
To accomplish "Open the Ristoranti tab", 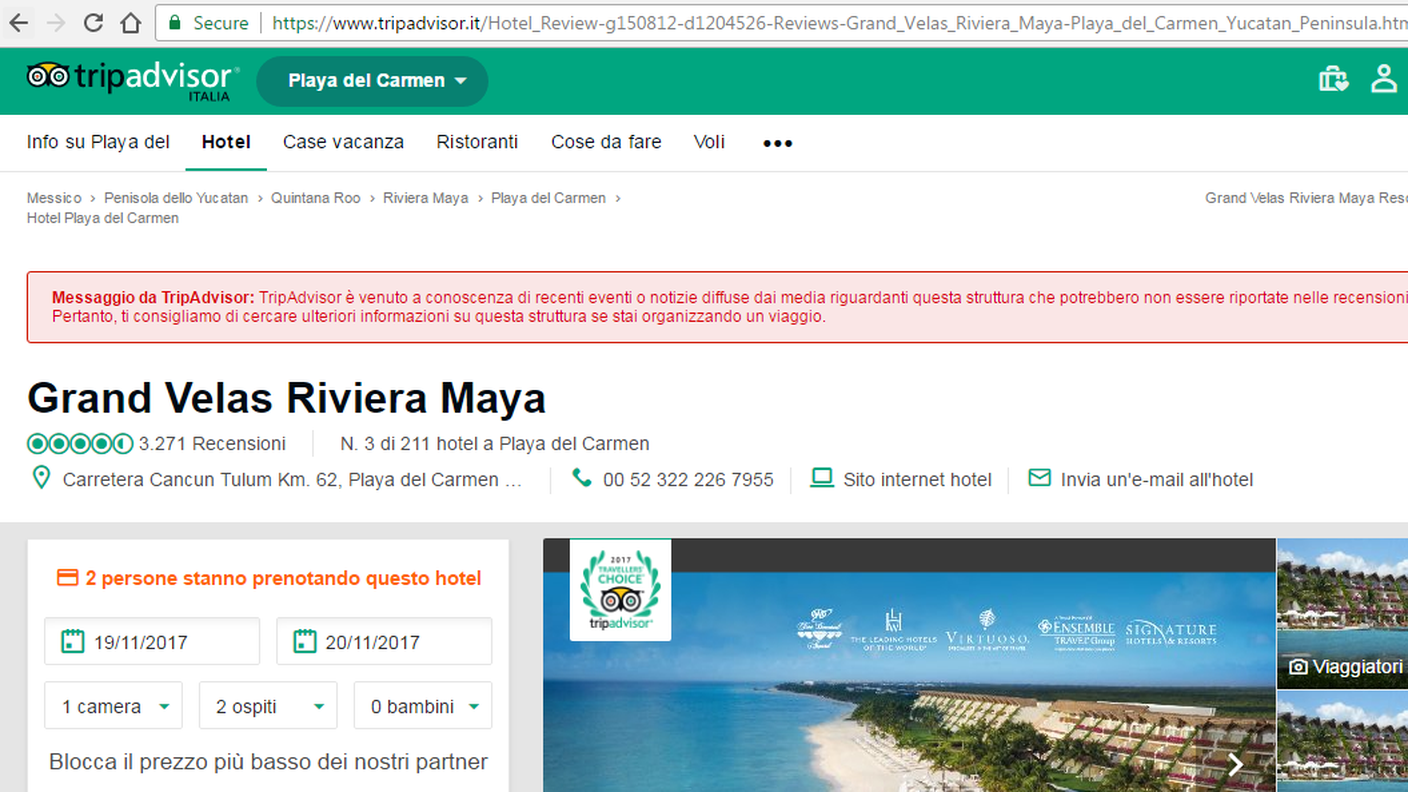I will click(x=477, y=142).
